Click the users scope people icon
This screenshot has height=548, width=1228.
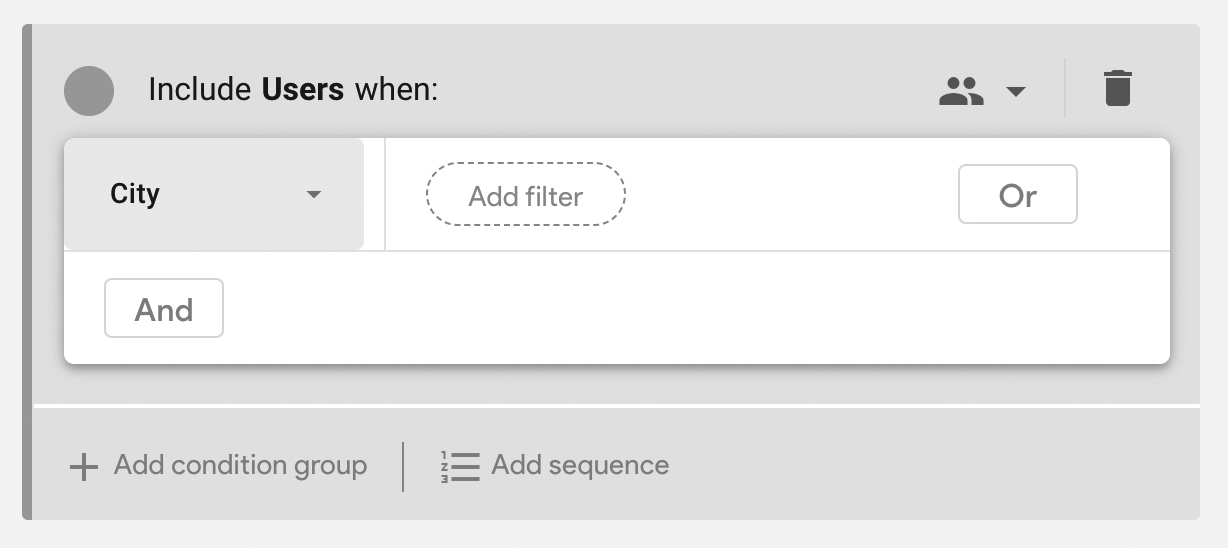(961, 91)
